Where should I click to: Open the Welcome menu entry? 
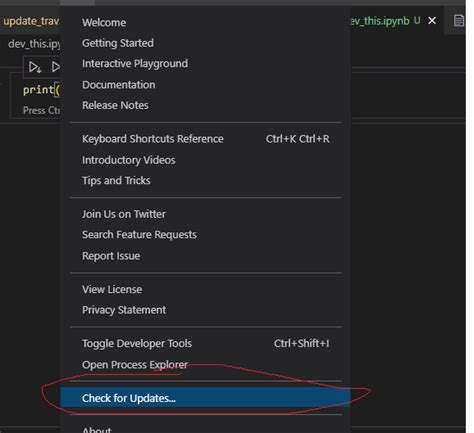click(x=205, y=23)
